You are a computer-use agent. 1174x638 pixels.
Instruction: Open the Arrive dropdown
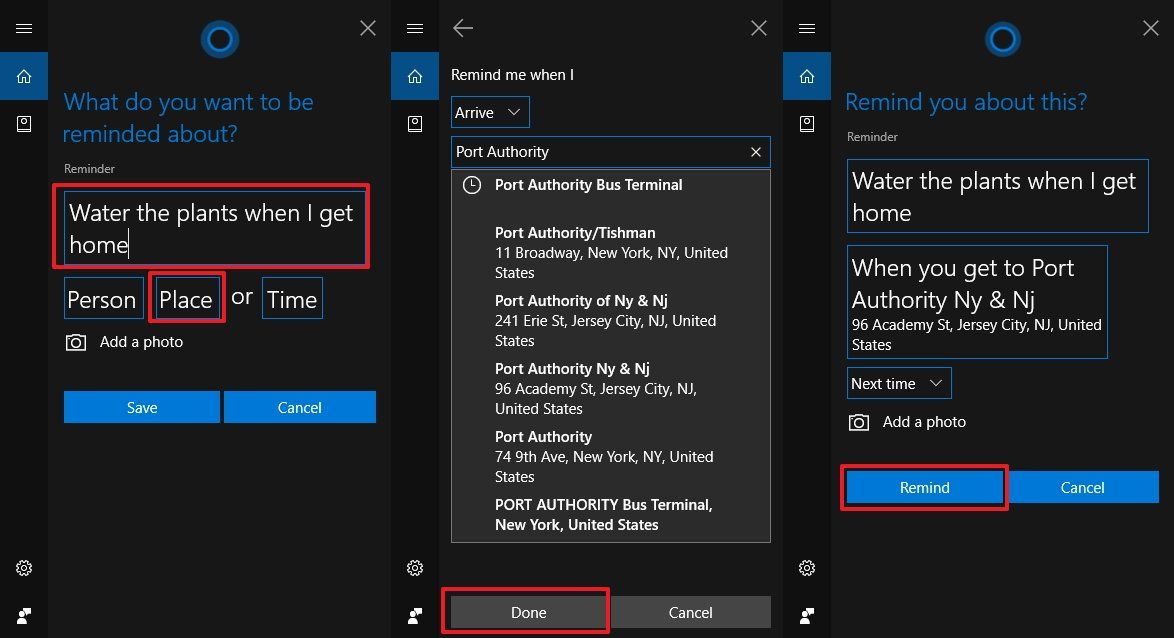[x=489, y=112]
